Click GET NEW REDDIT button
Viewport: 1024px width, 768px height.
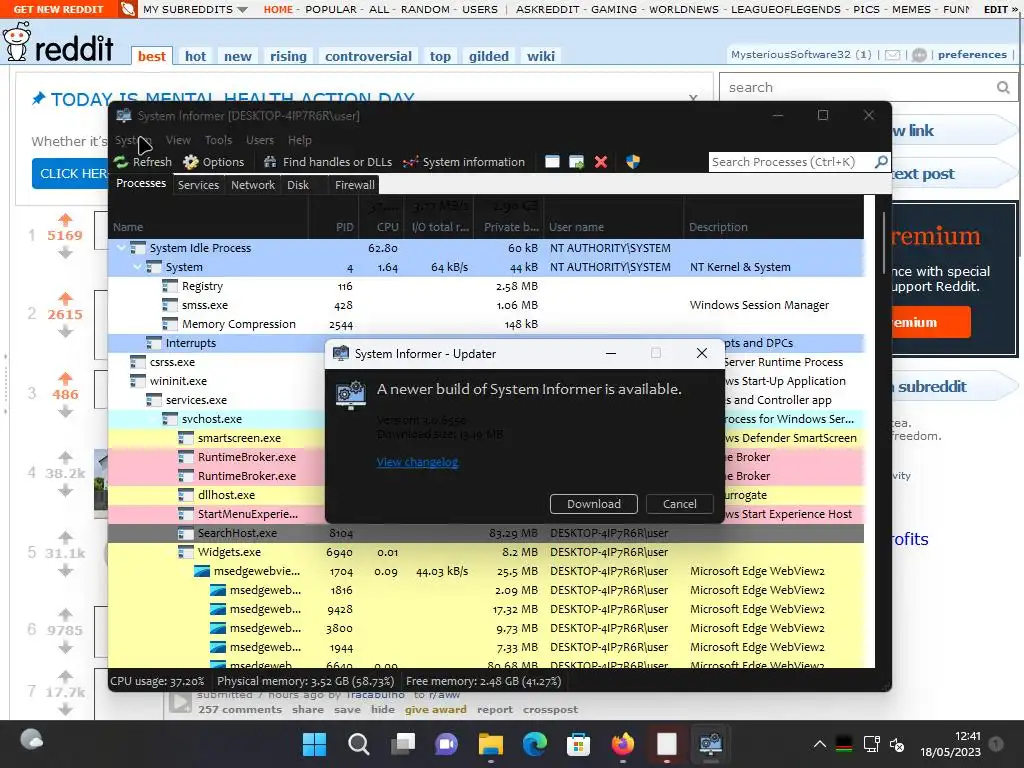(59, 9)
